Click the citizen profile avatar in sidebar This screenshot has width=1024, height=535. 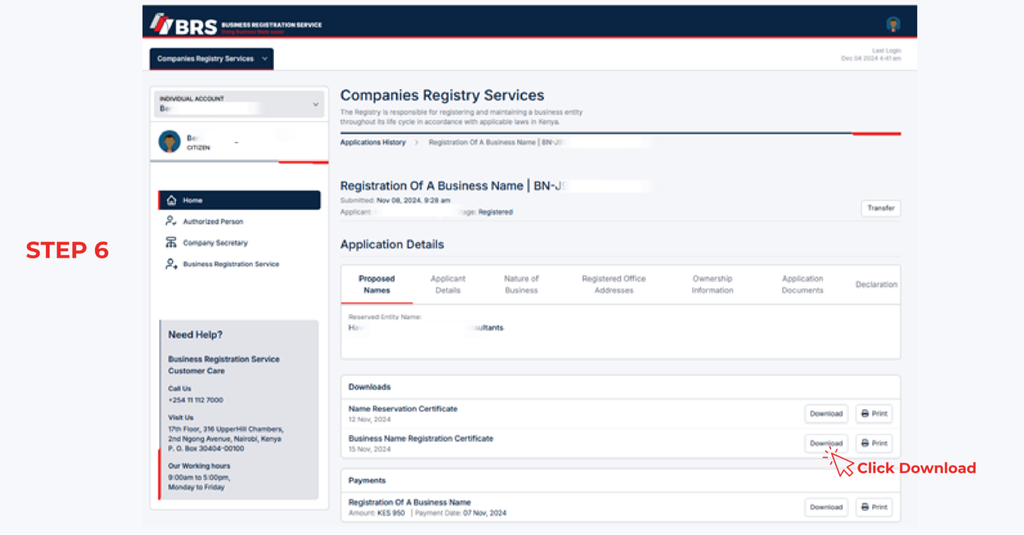pos(170,141)
